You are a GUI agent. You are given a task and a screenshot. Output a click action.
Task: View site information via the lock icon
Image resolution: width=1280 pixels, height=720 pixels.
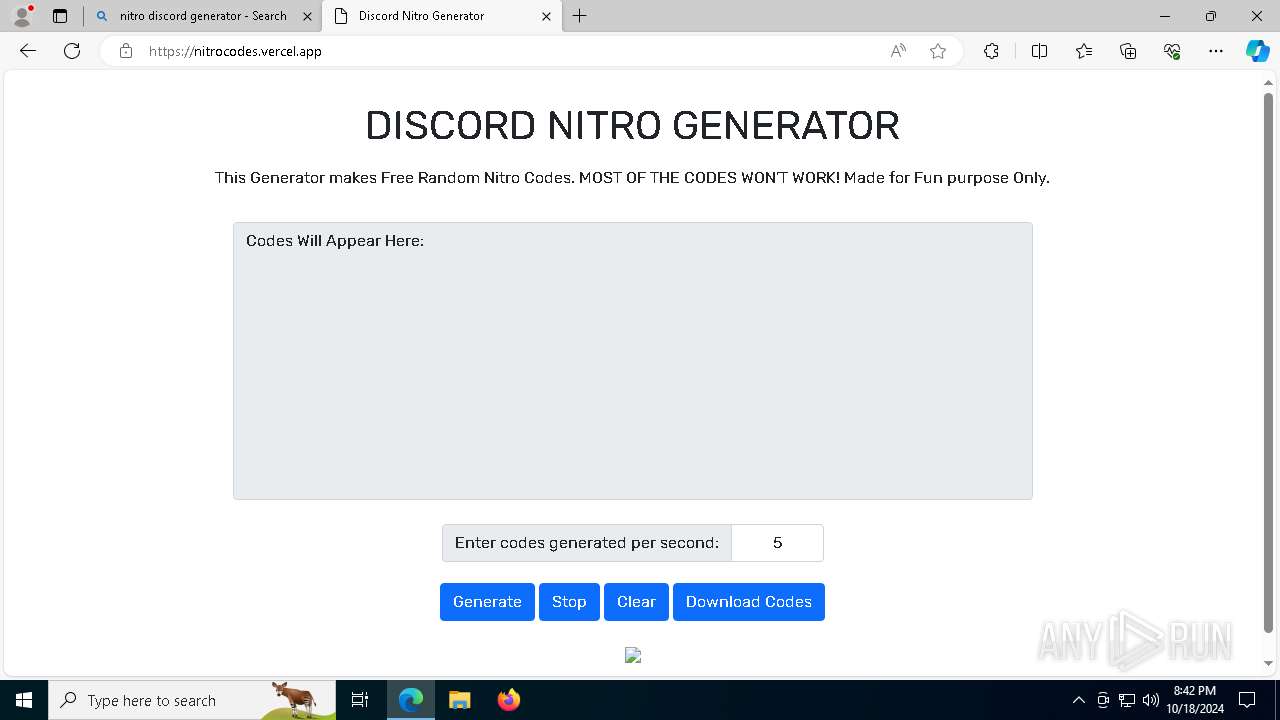coord(126,51)
